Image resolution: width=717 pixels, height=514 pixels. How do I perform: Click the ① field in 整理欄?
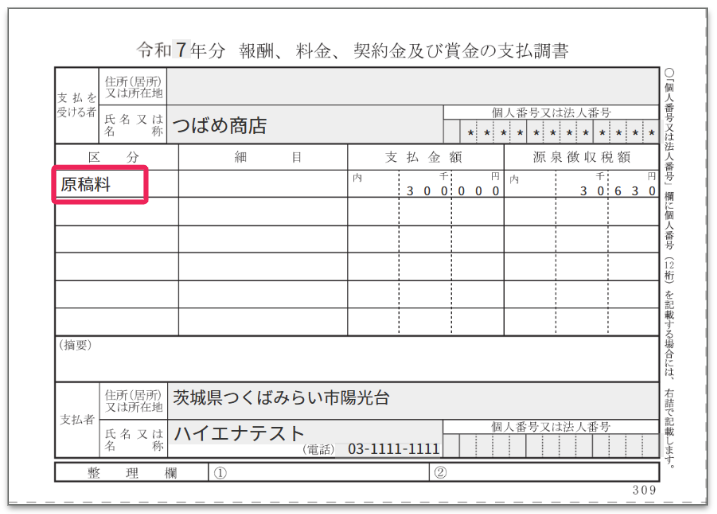click(319, 472)
